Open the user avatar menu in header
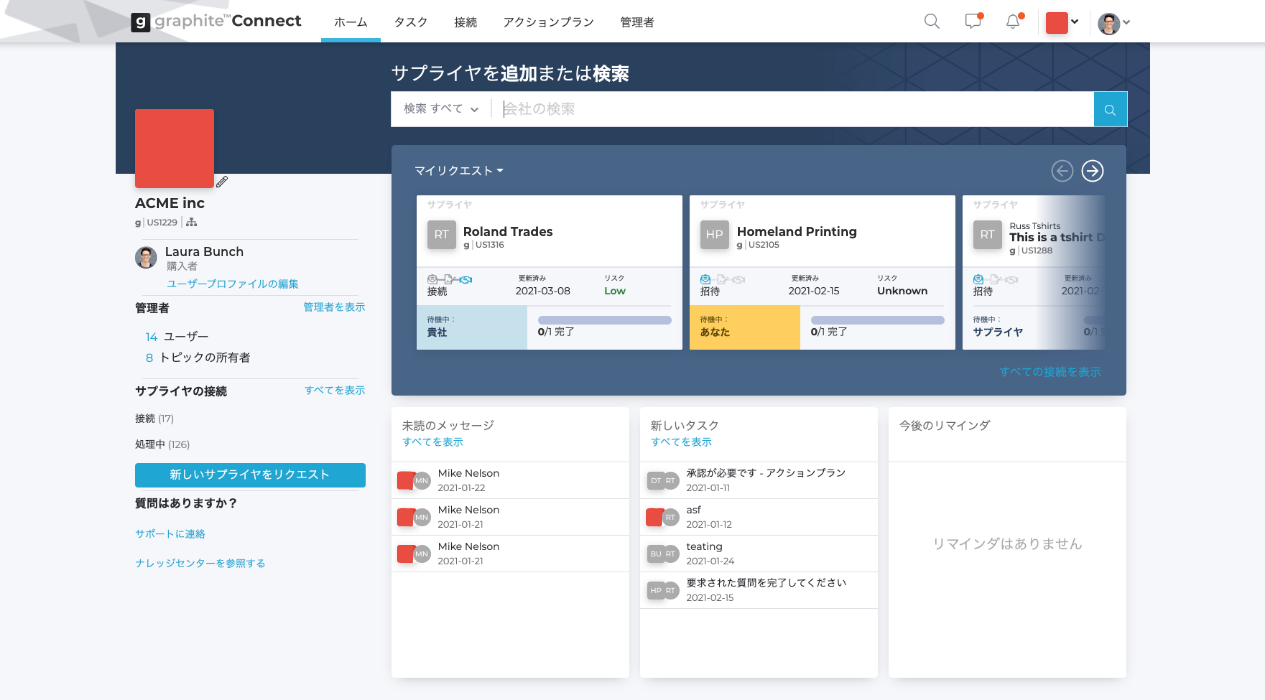Image resolution: width=1265 pixels, height=700 pixels. [x=1114, y=22]
